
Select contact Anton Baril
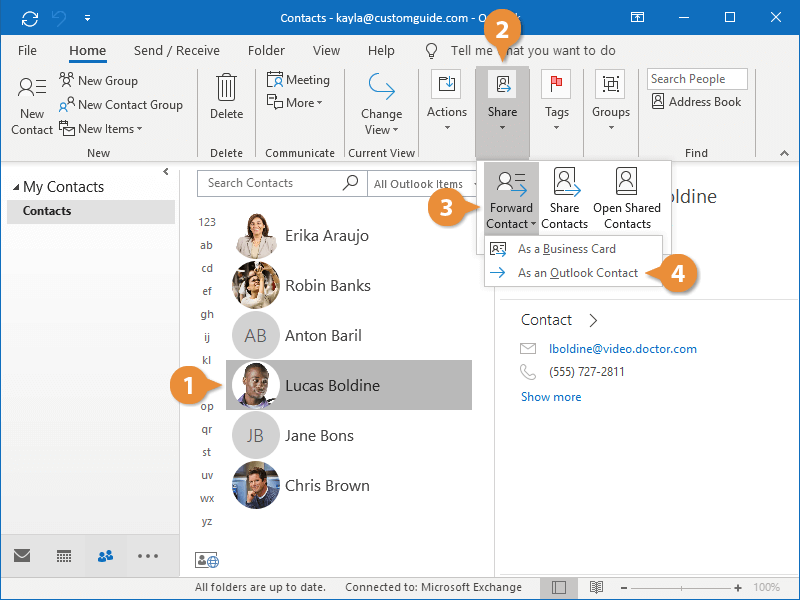tap(349, 336)
